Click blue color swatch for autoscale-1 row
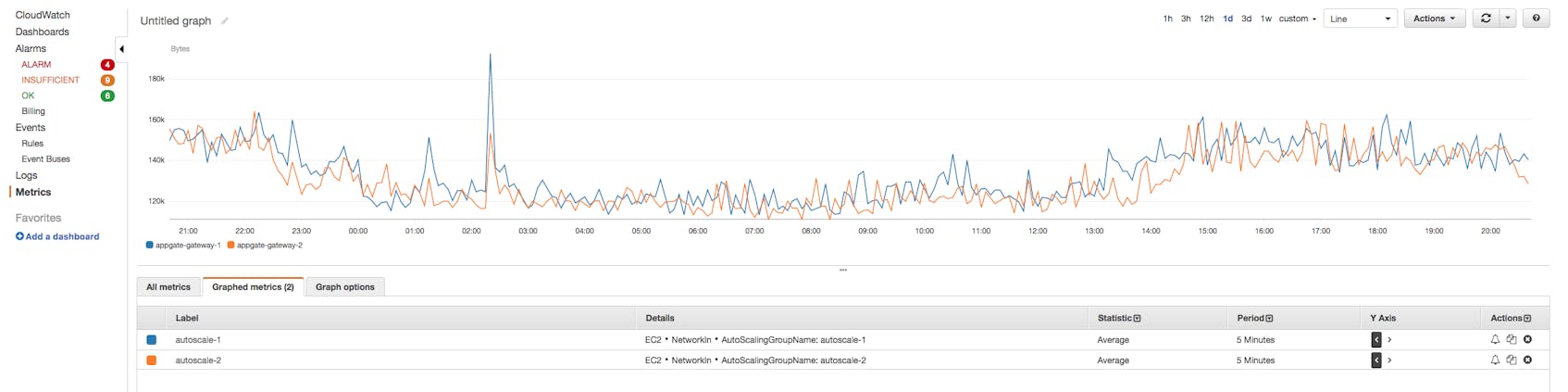 click(x=152, y=340)
